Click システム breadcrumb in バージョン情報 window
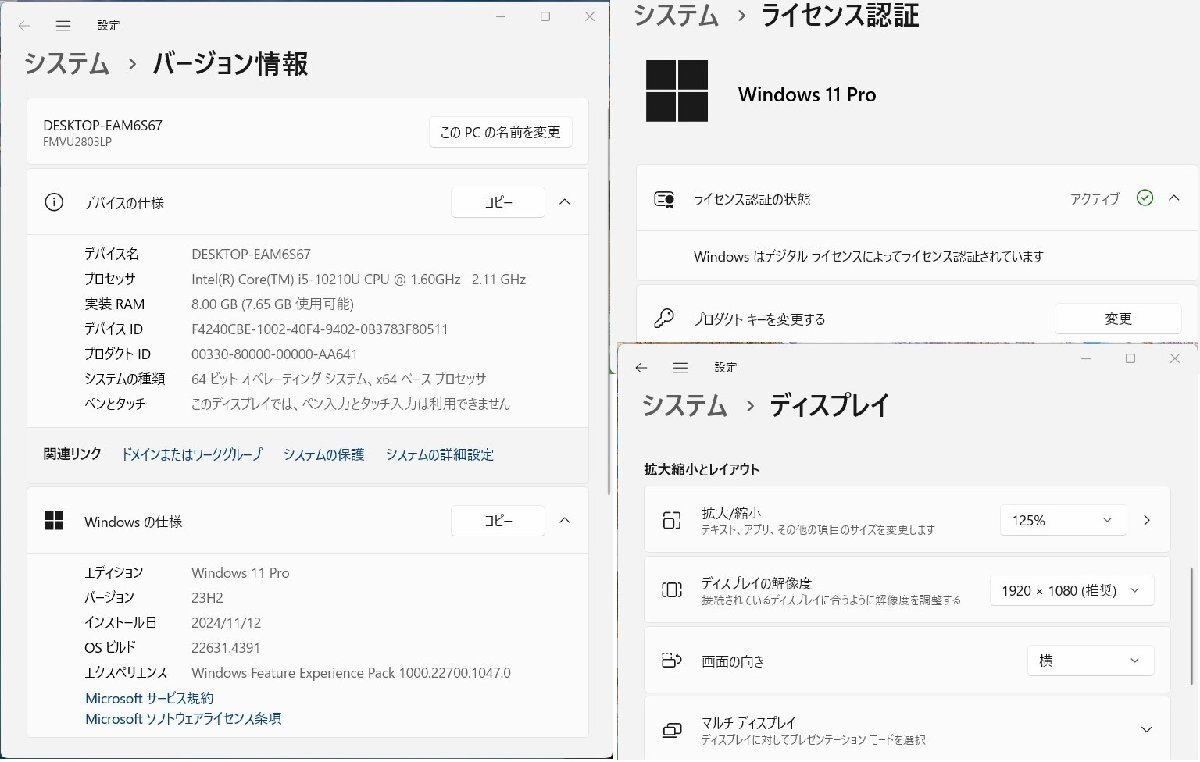Viewport: 1200px width, 762px height. click(x=67, y=64)
